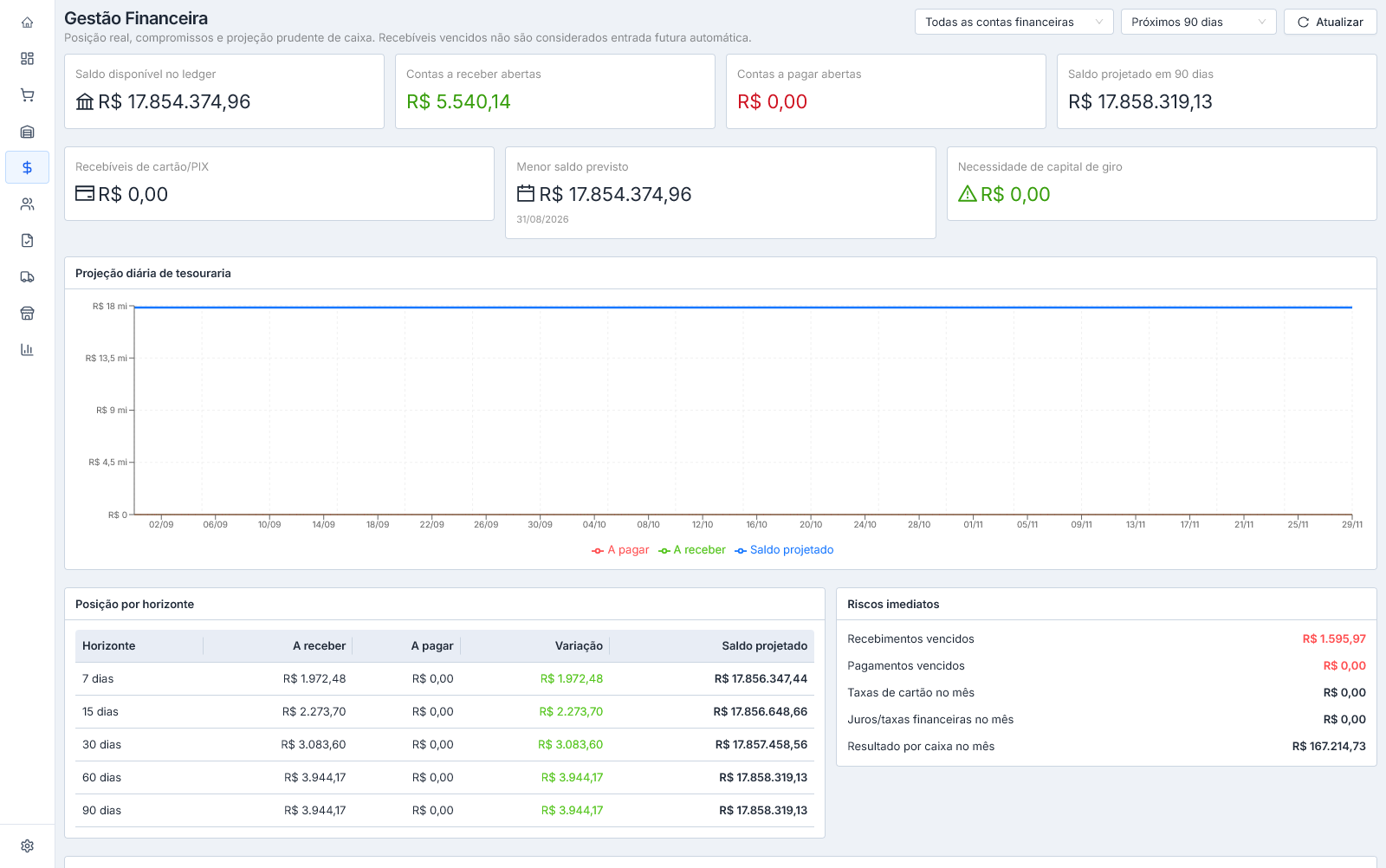Open the store front icon in sidebar
Viewport: 1386px width, 868px height.
[x=27, y=314]
